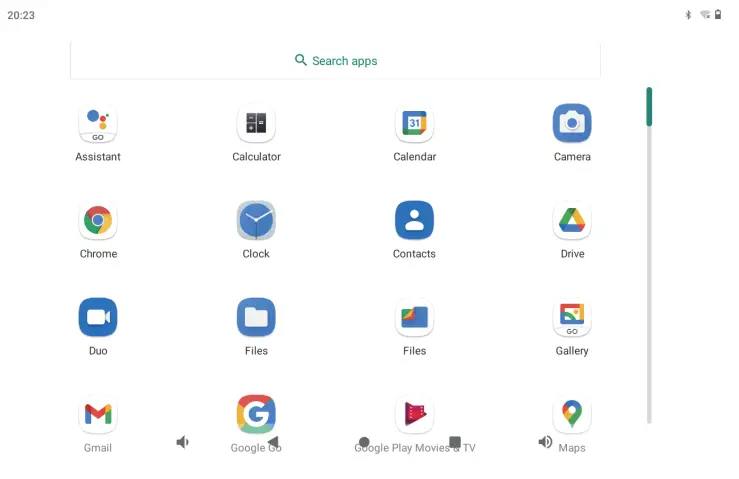This screenshot has height=479, width=739.
Task: Launch the Camera app
Action: pyautogui.click(x=572, y=124)
